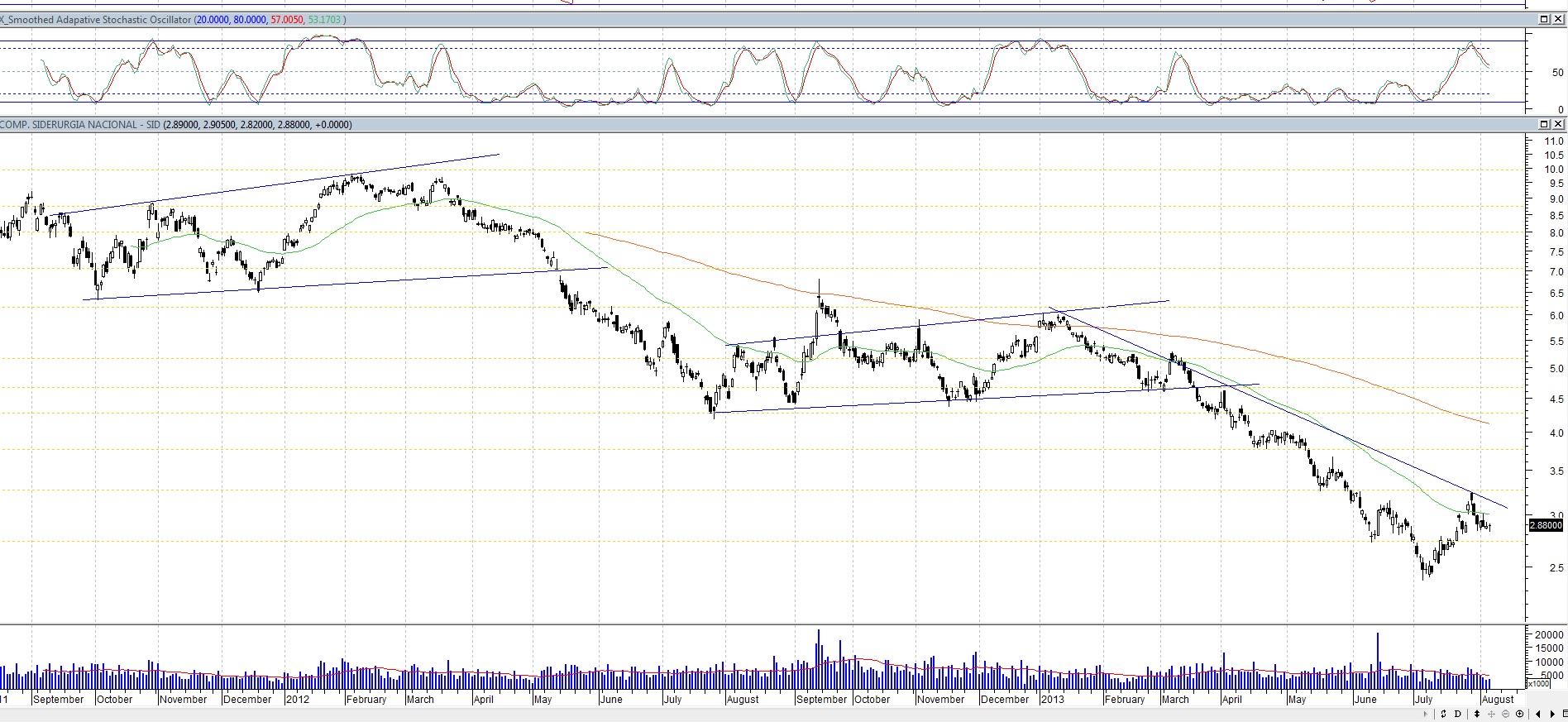Click the 'September' label beside October 2011
Screen dimensions: 1568x722
59,700
